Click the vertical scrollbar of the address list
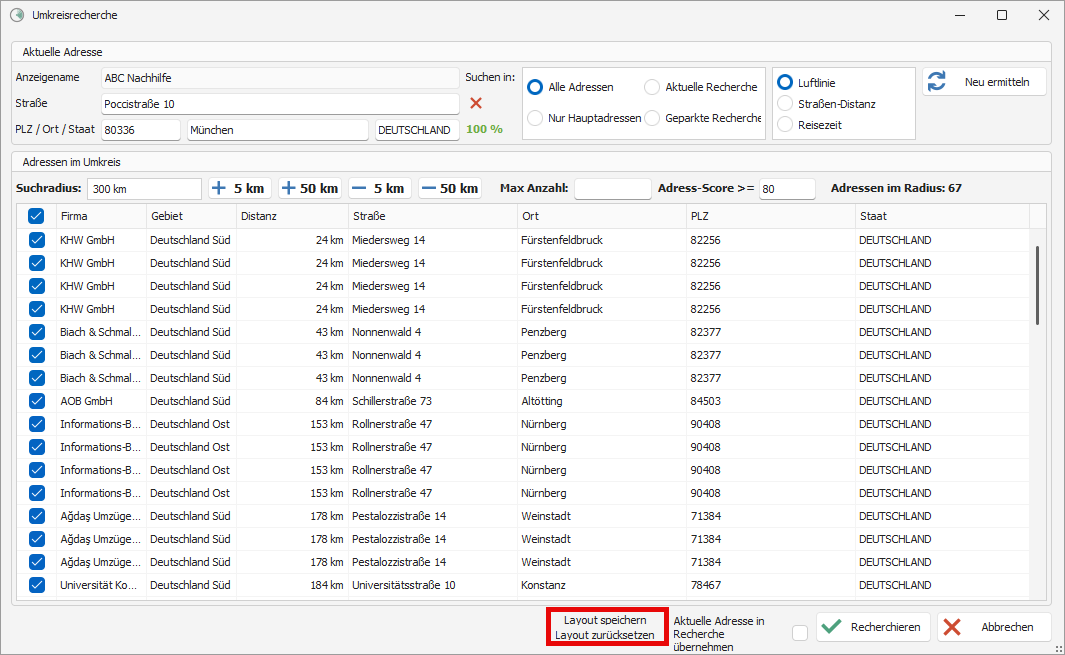The height and width of the screenshot is (655, 1065). click(x=1037, y=285)
